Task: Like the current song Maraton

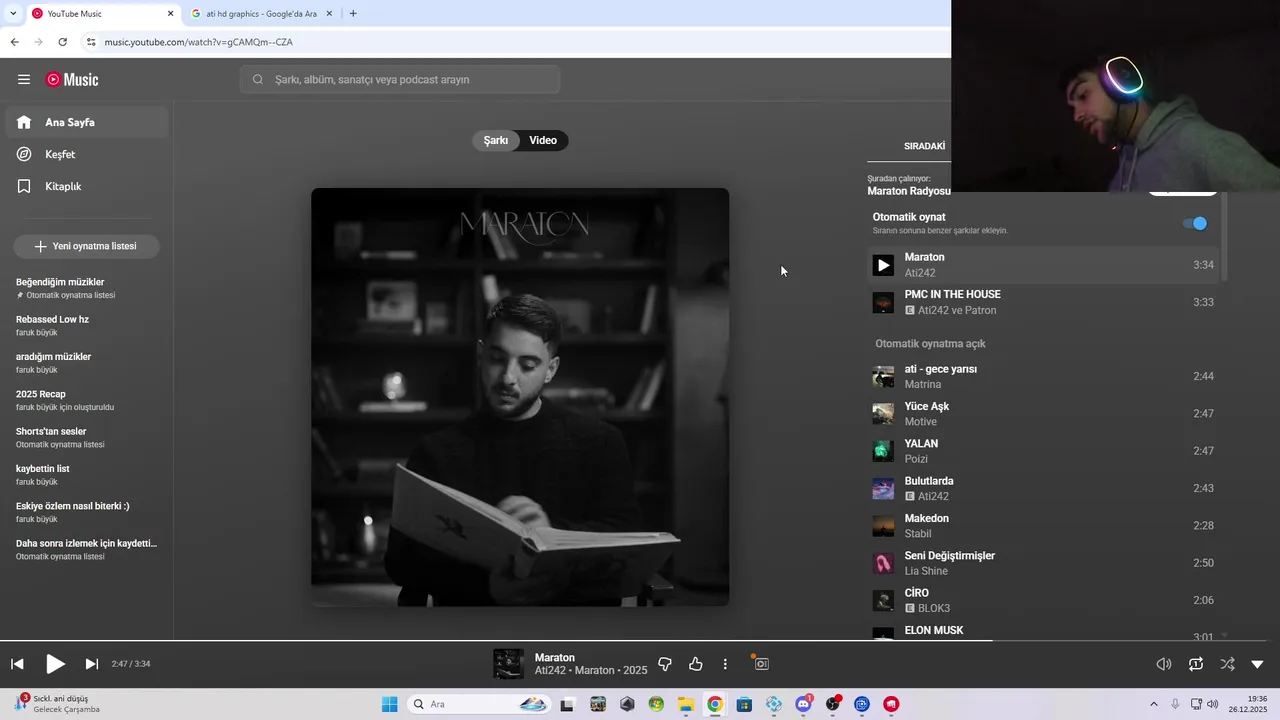Action: (696, 664)
